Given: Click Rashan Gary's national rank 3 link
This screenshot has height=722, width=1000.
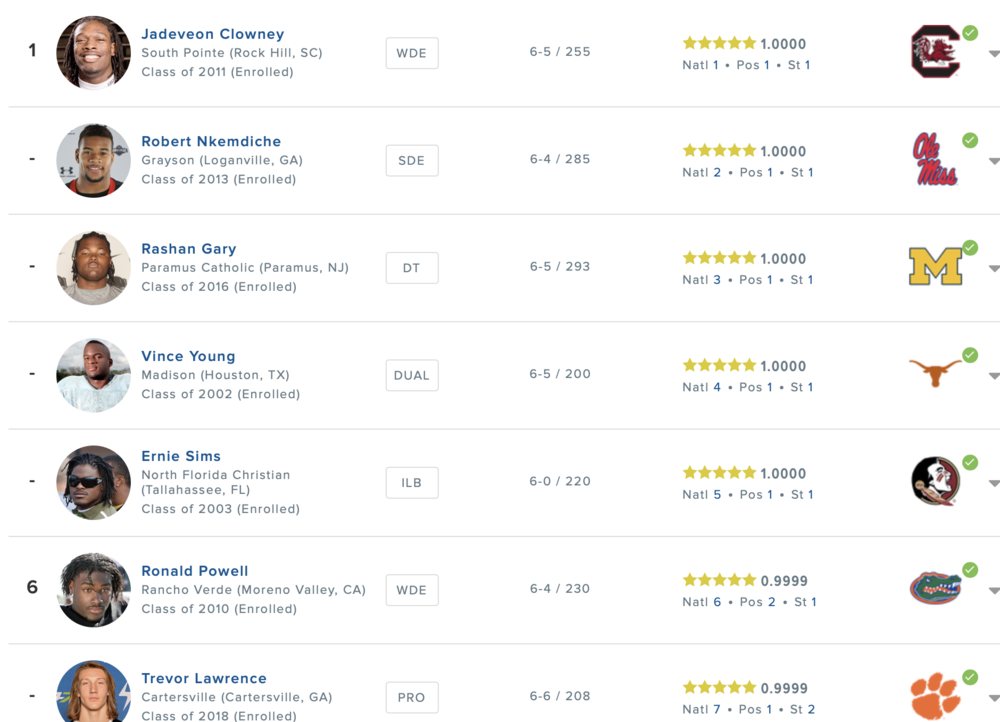Looking at the screenshot, I should click(x=716, y=280).
